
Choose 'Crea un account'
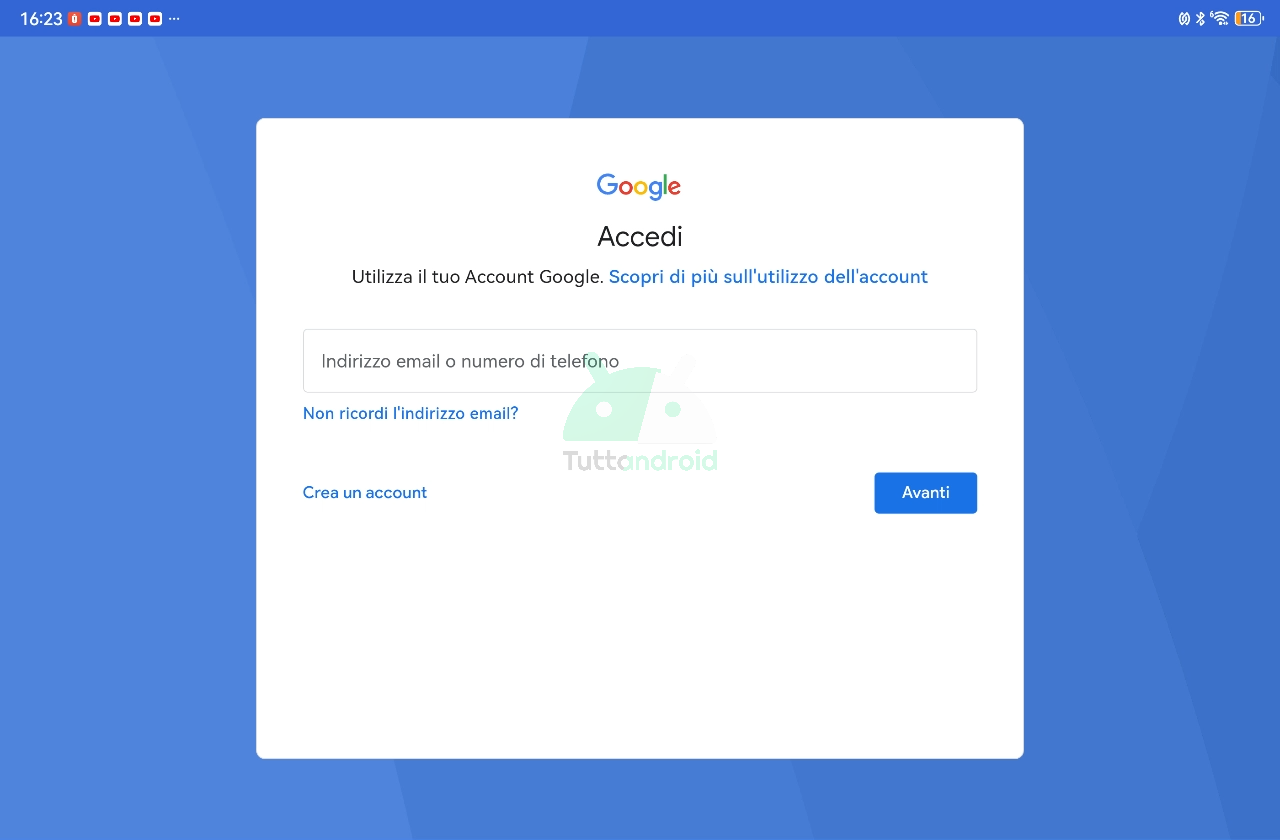[x=365, y=492]
